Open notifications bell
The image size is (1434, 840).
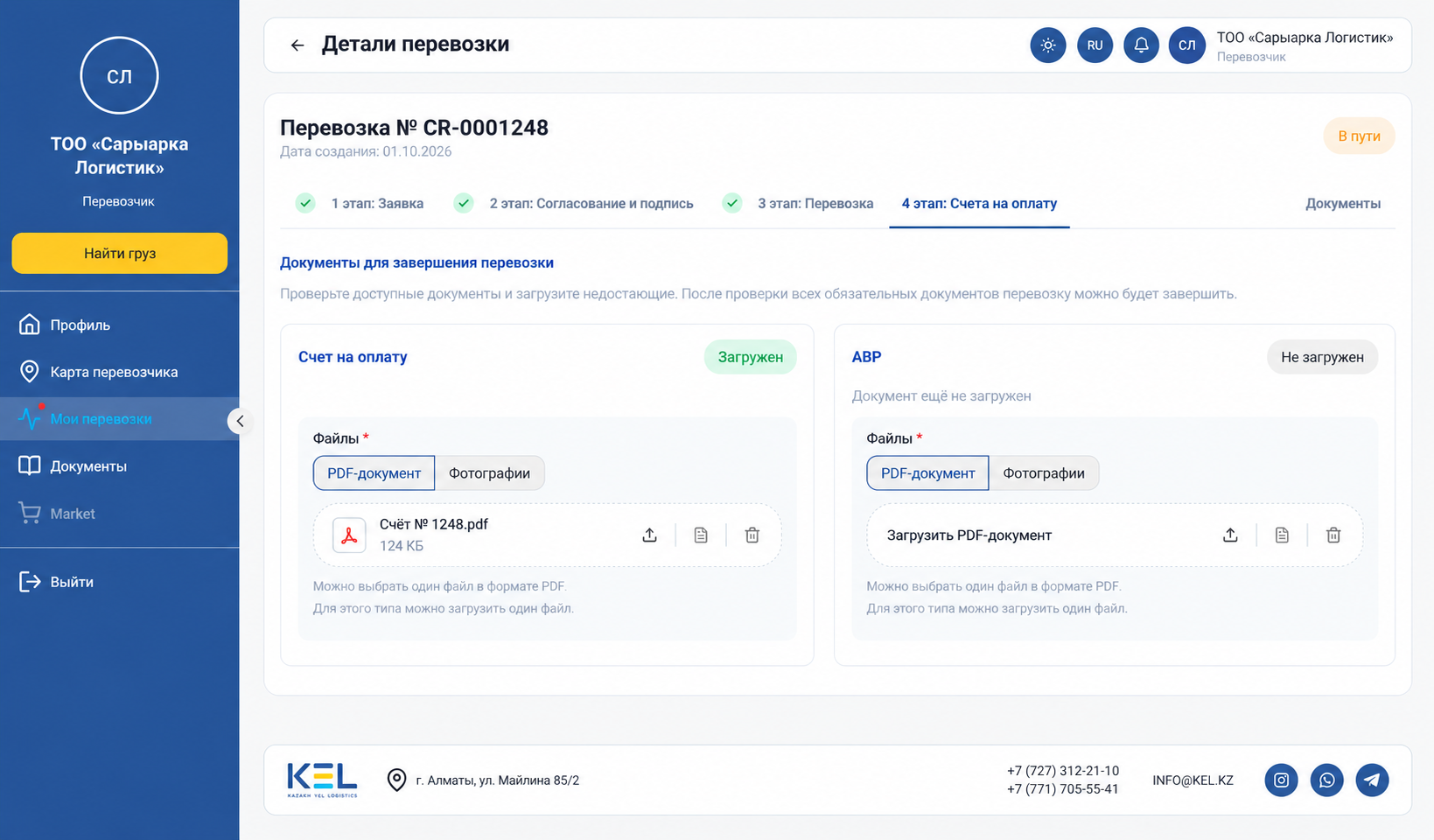point(1141,45)
